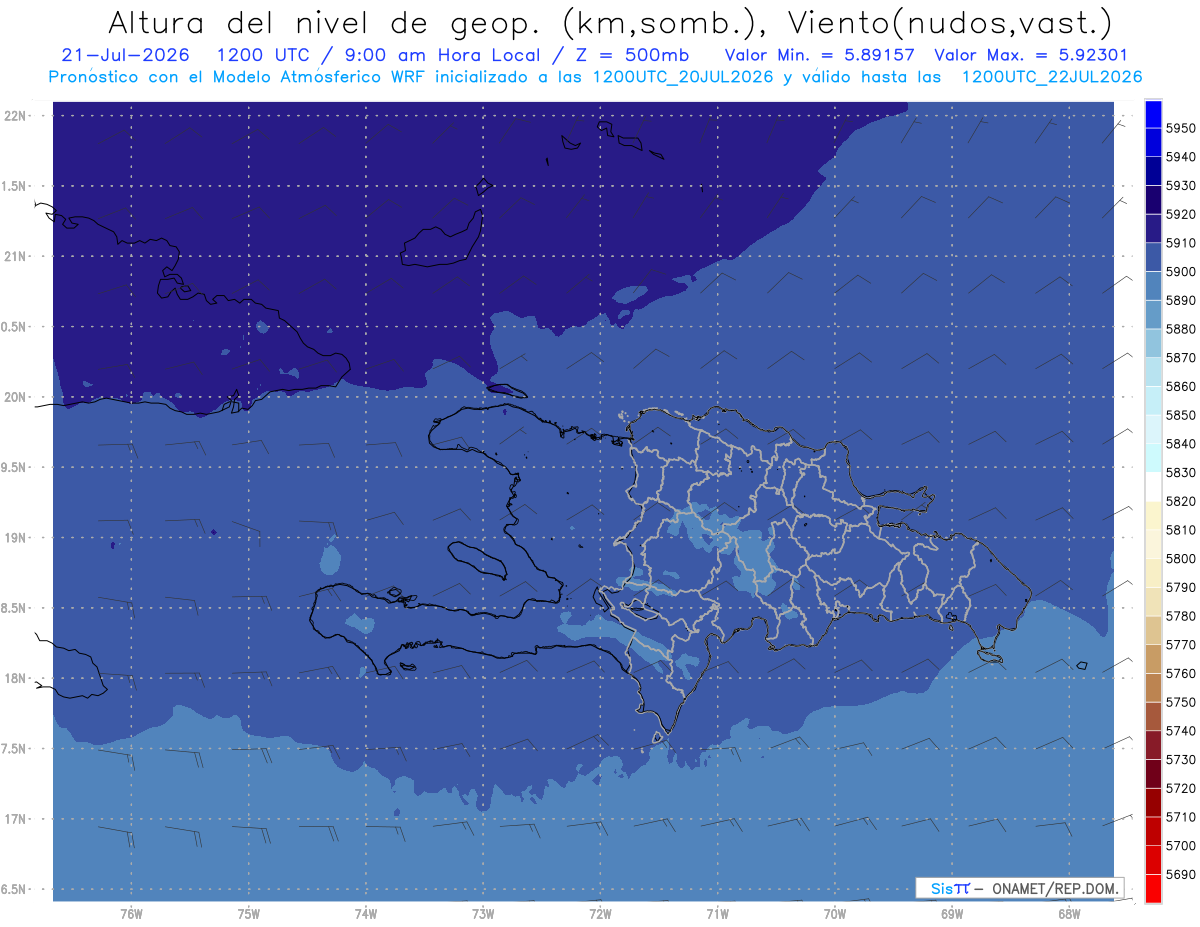Image resolution: width=1200 pixels, height=927 pixels.
Task: Click the "21N" latitude label
Action: tap(16, 257)
